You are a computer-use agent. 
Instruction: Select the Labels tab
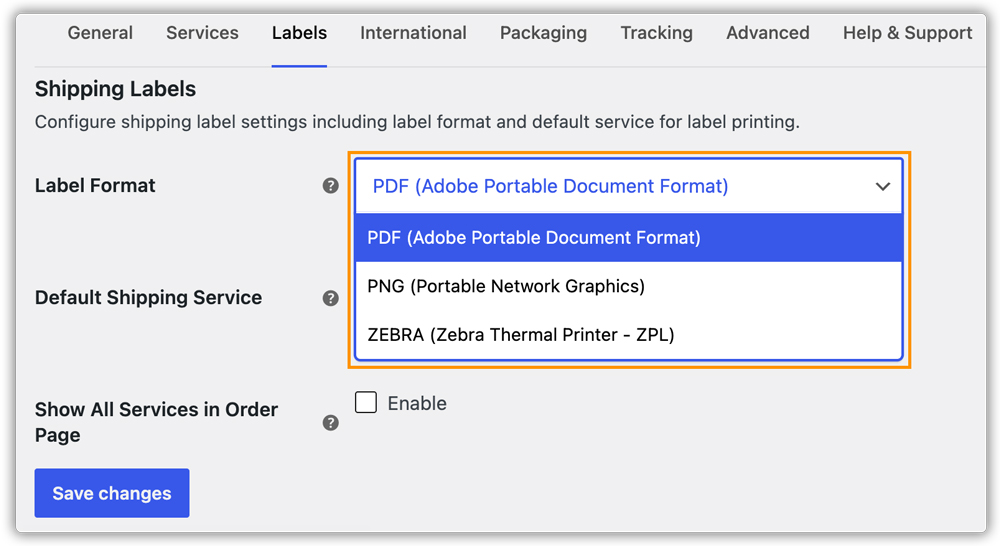(x=299, y=33)
